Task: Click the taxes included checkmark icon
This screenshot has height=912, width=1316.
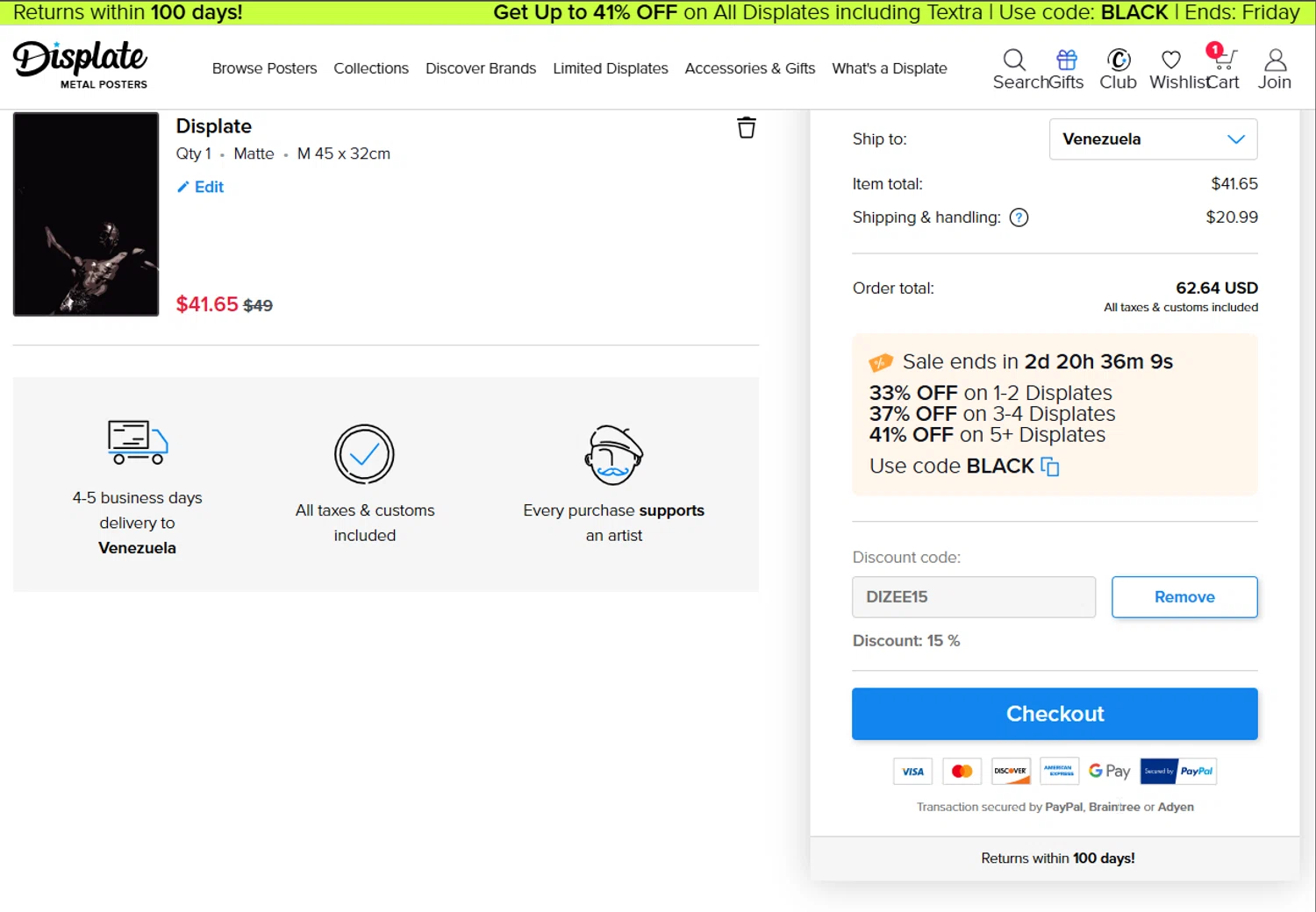Action: [x=364, y=454]
